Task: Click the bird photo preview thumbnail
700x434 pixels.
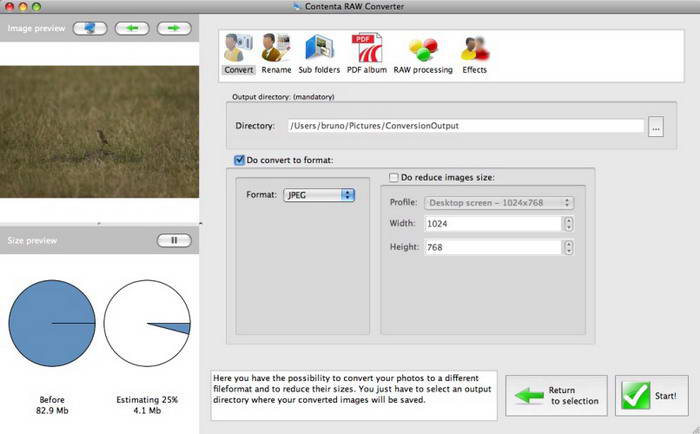Action: [100, 132]
